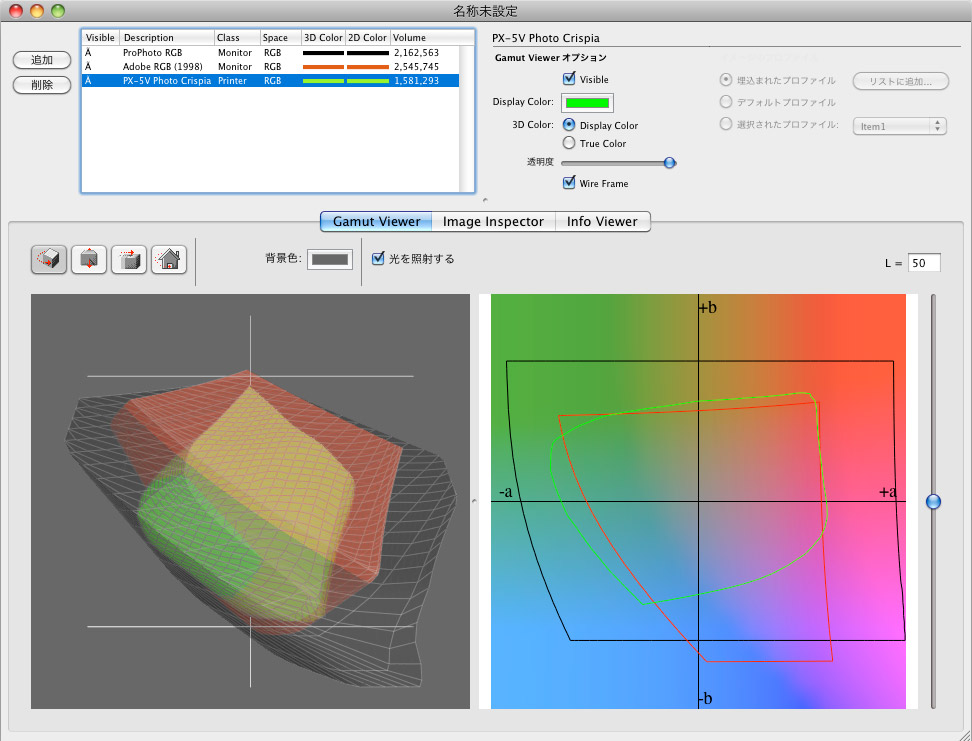Select the vertical move 3D view tool icon
The height and width of the screenshot is (741, 972).
point(89,259)
